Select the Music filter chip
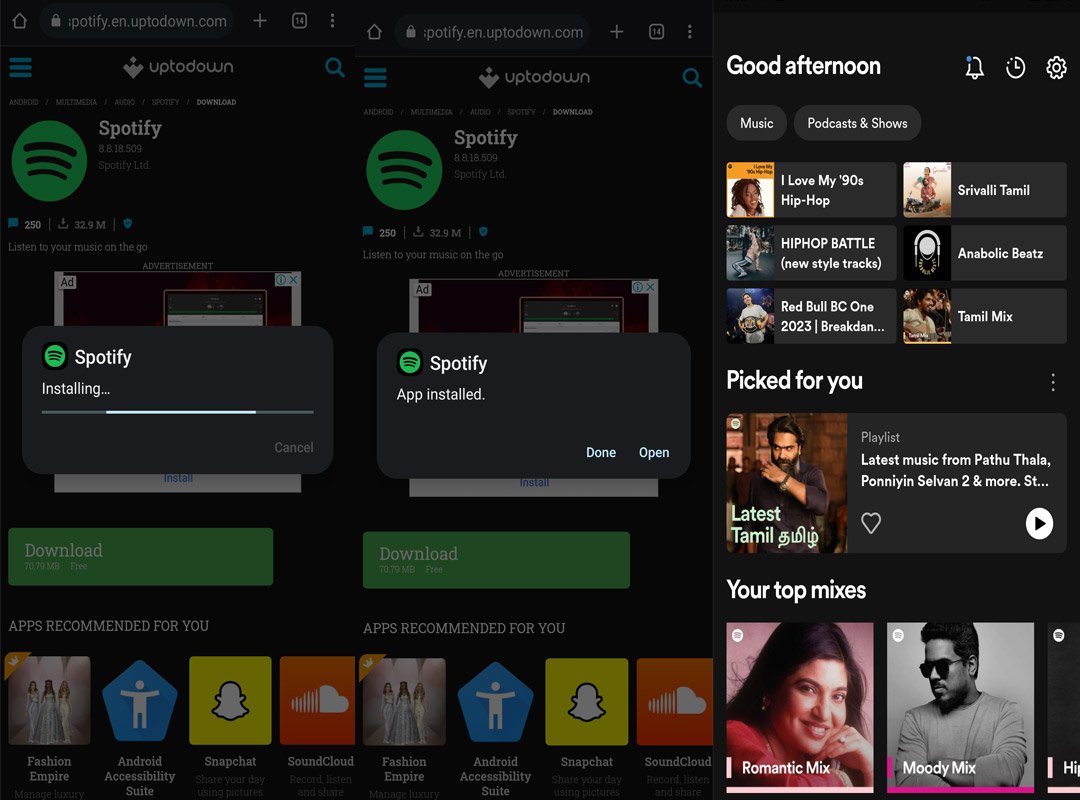Image resolution: width=1080 pixels, height=800 pixels. tap(756, 123)
